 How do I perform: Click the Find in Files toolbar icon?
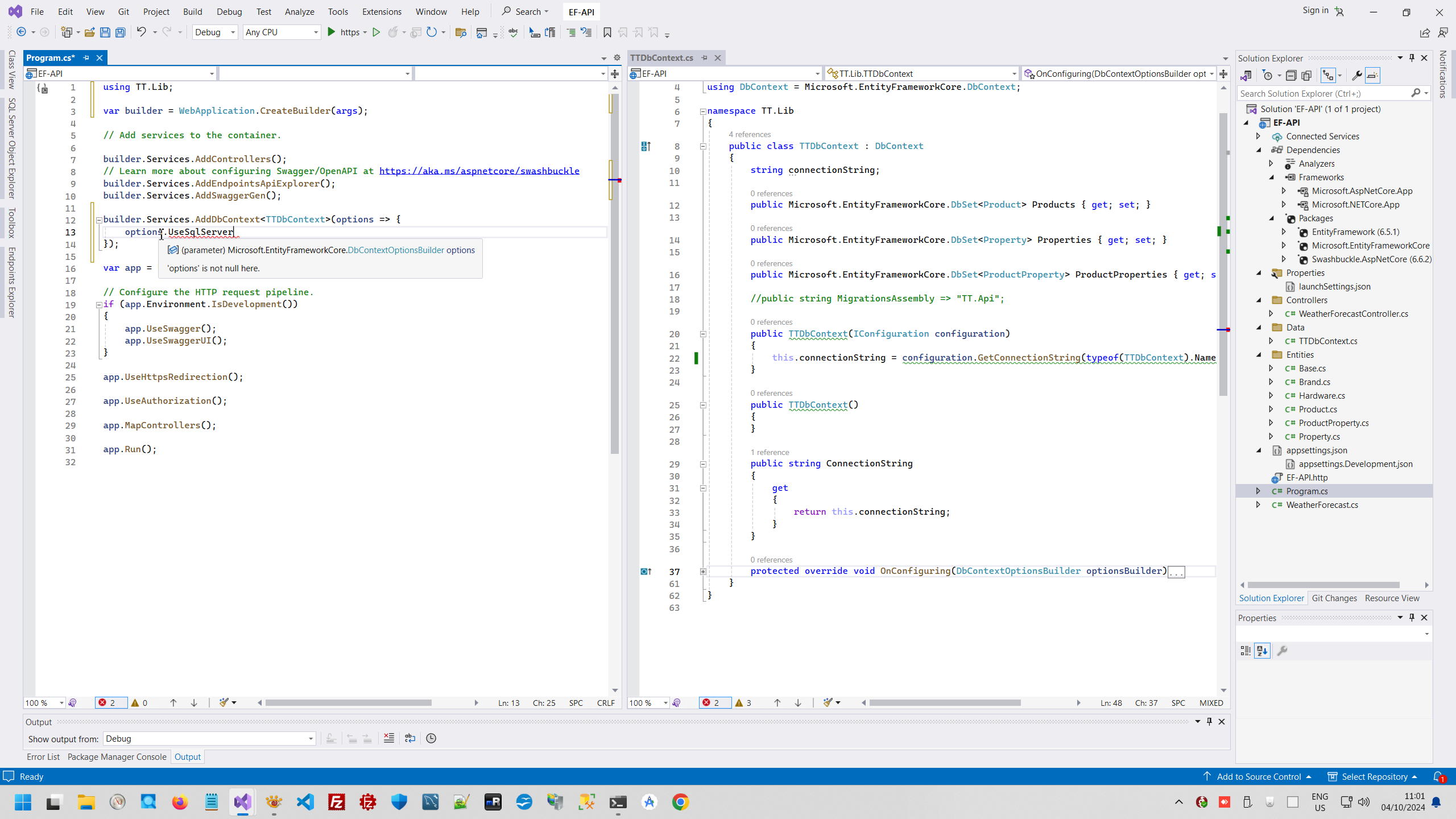tap(461, 32)
